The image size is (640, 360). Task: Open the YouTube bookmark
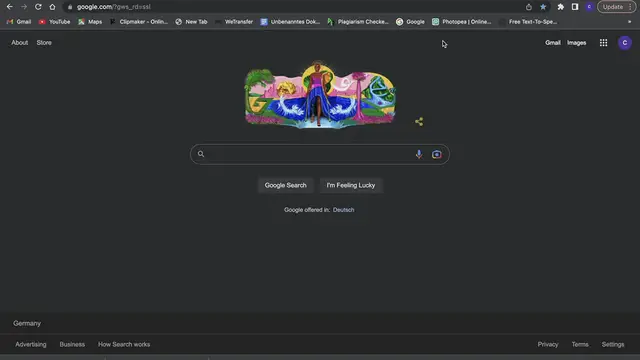[x=55, y=22]
